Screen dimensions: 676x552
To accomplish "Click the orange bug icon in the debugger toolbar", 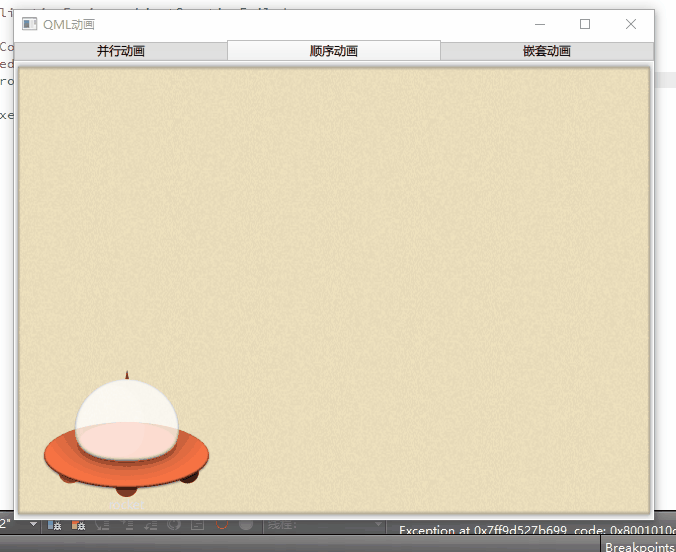I will point(78,525).
